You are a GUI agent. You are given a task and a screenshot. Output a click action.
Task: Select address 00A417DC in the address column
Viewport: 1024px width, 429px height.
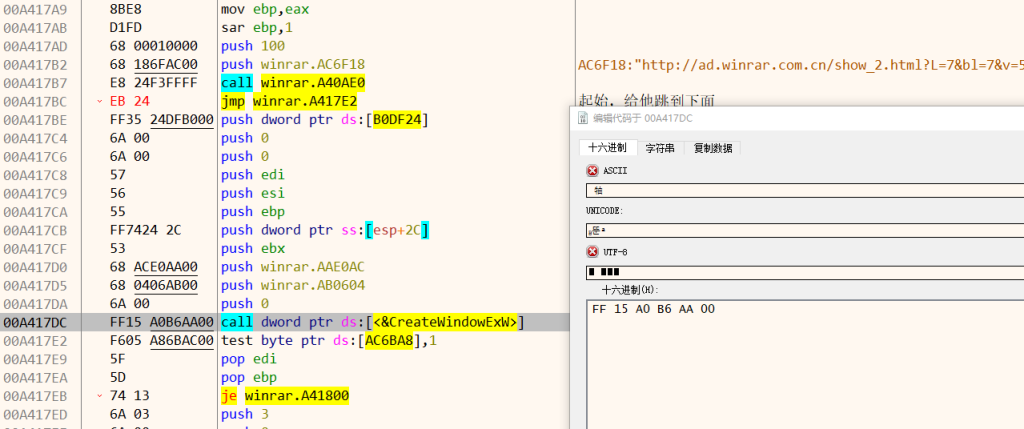point(36,321)
